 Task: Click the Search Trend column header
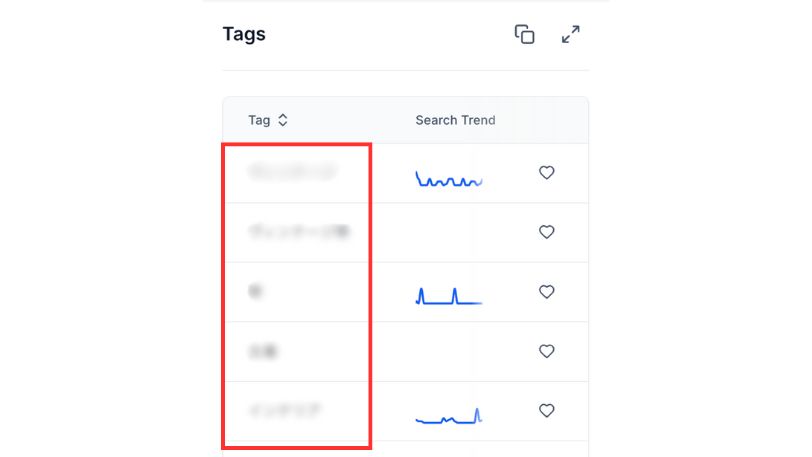[x=455, y=120]
